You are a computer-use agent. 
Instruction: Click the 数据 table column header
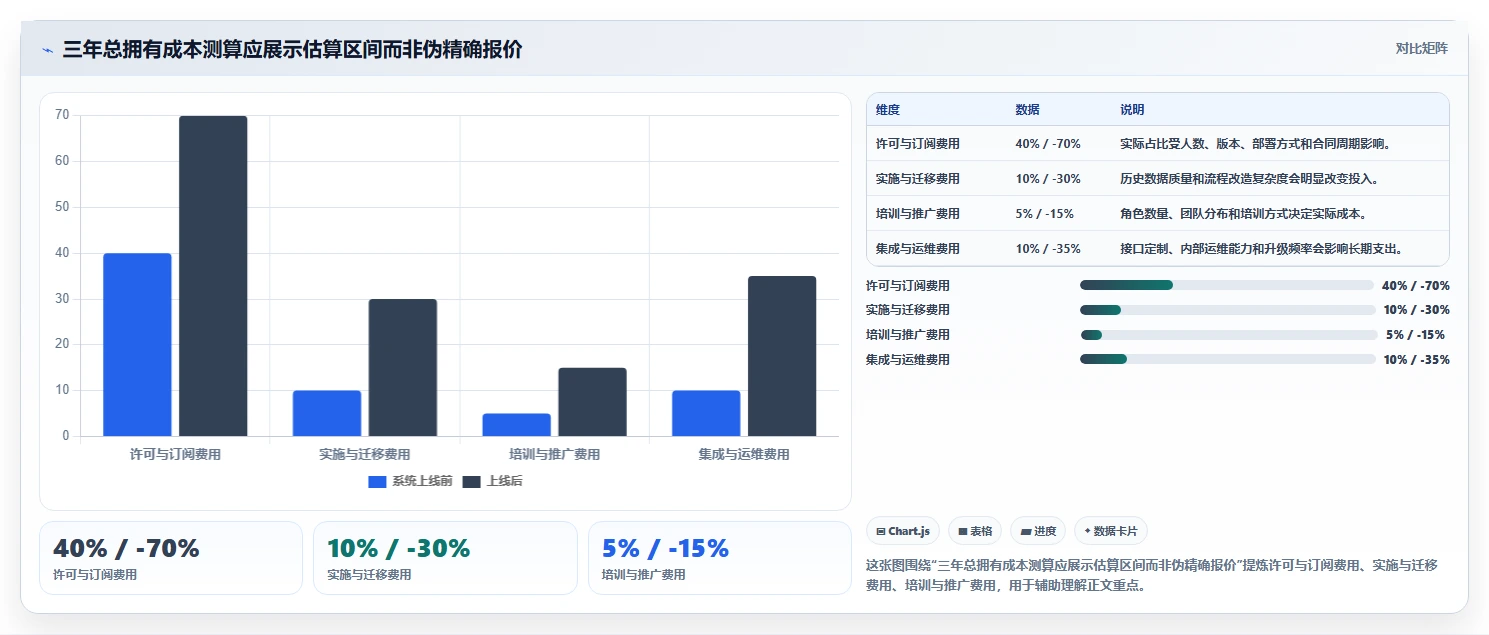[1027, 110]
